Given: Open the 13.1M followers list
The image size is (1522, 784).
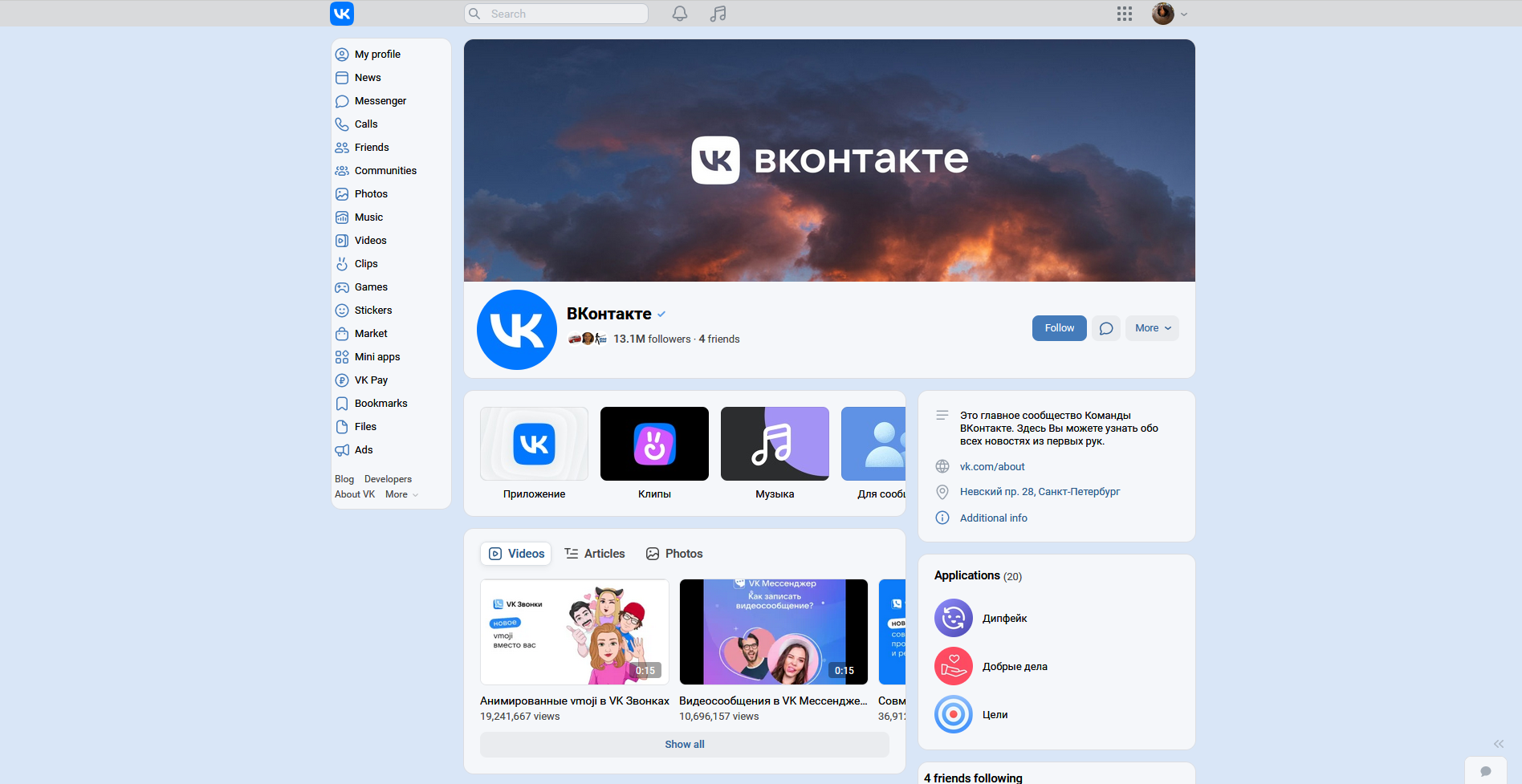Looking at the screenshot, I should pos(652,339).
